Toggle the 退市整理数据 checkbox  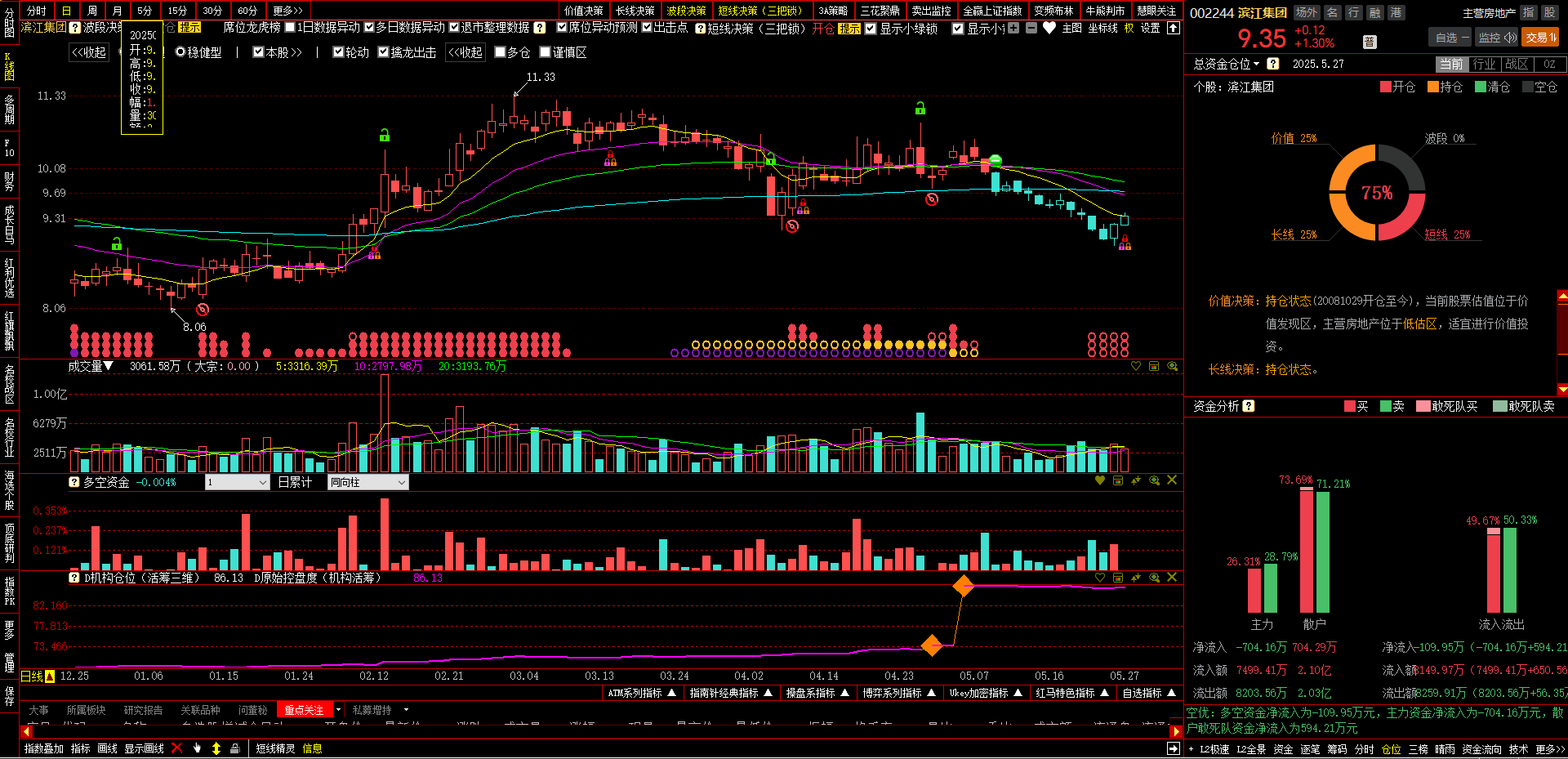tap(454, 28)
